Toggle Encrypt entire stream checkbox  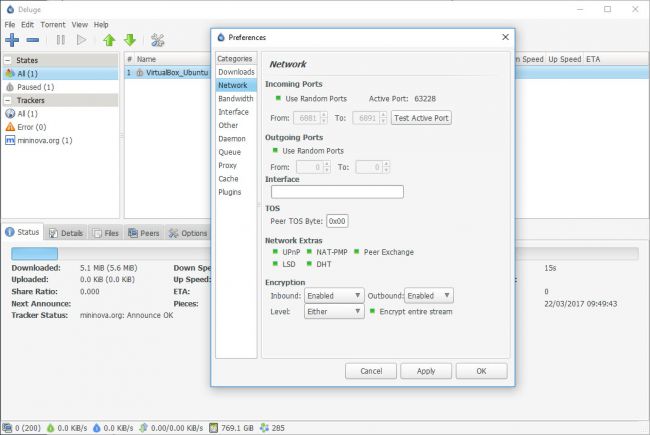[373, 311]
